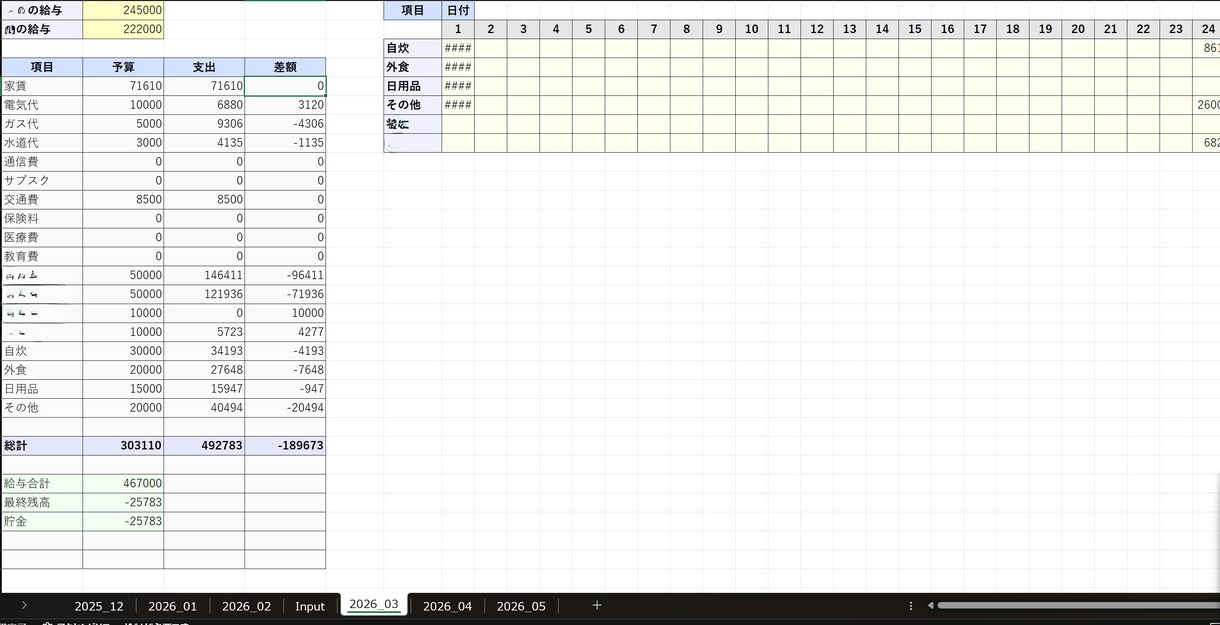Open the 2026_05 sheet tab
This screenshot has width=1220, height=625.
(x=521, y=606)
